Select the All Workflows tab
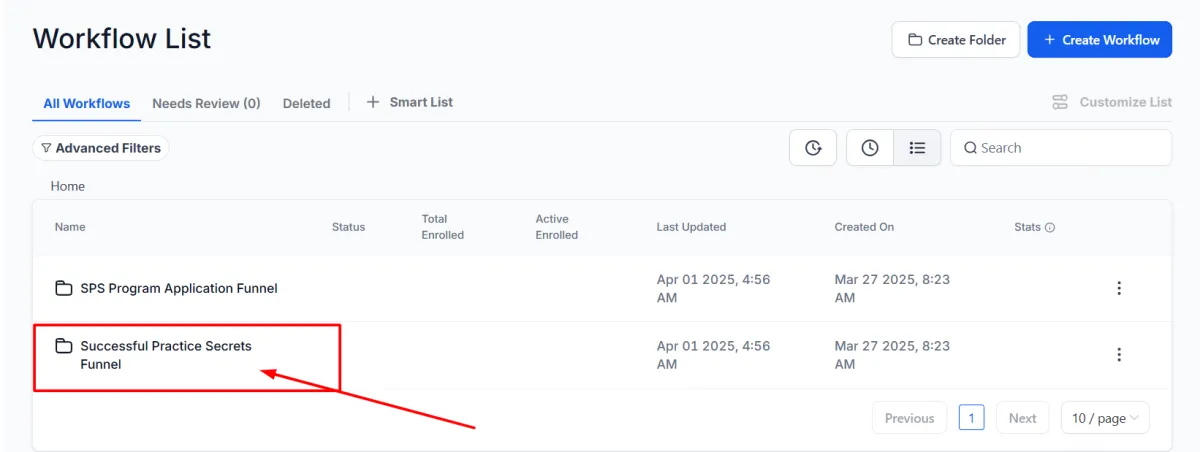Screen dimensions: 1200x452 pos(87,103)
